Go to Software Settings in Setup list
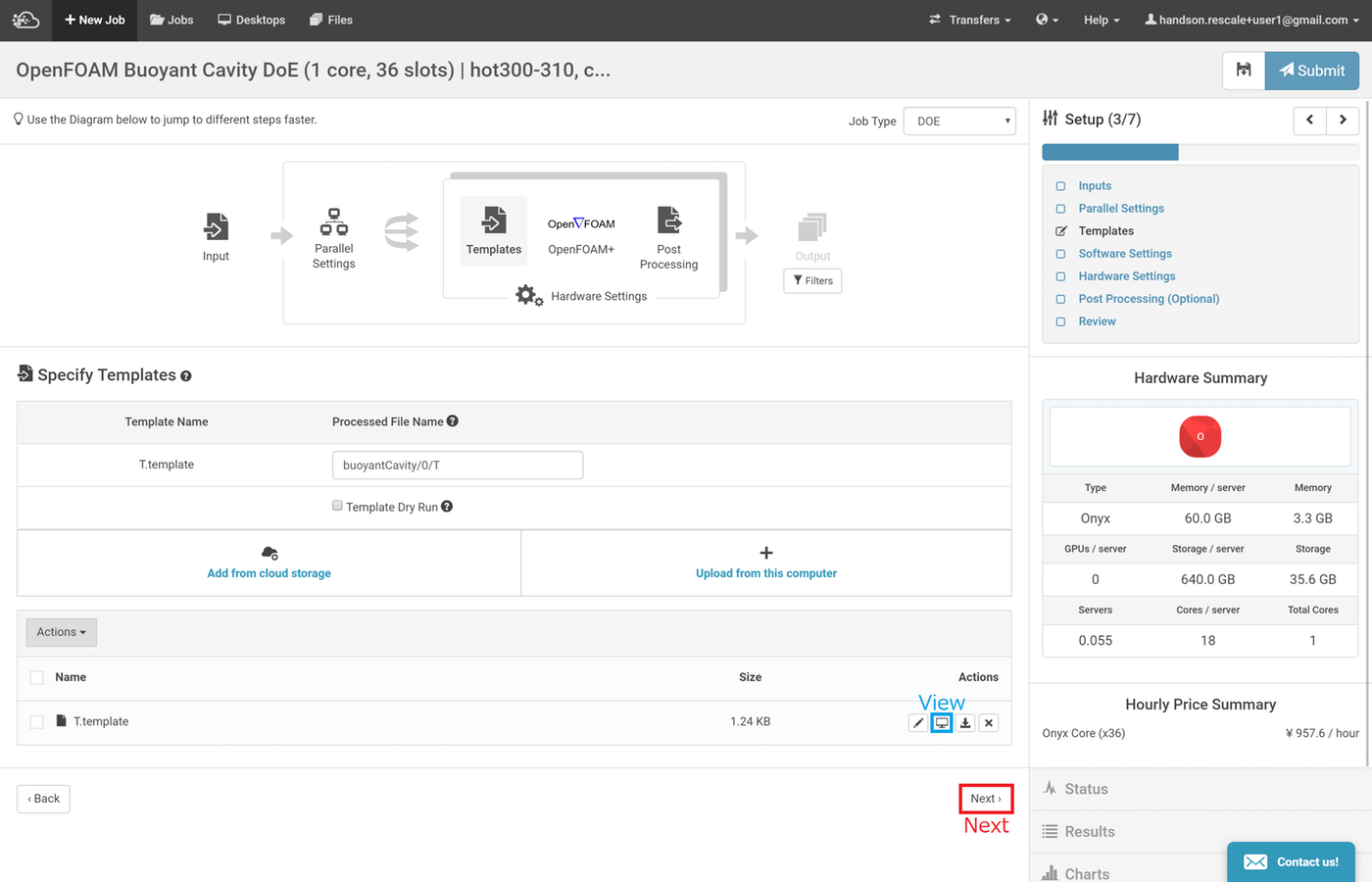 coord(1125,254)
